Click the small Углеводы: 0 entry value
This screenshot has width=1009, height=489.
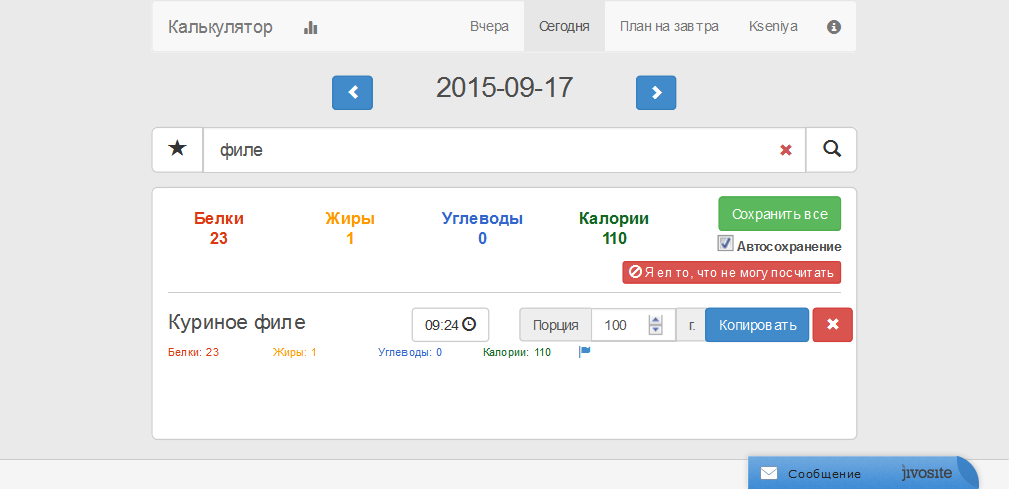point(410,353)
